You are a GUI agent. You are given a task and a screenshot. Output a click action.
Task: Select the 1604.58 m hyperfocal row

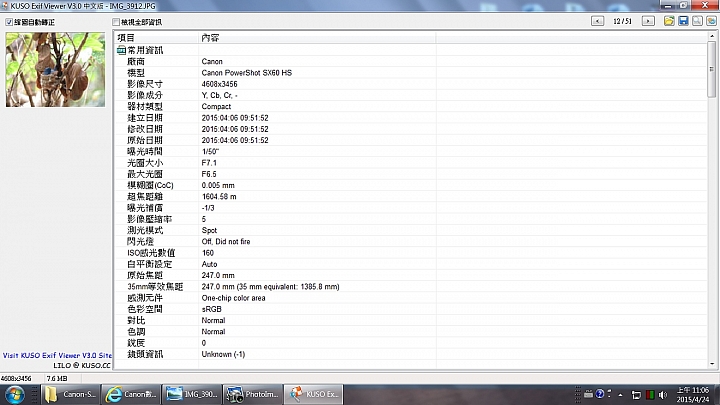coord(411,197)
